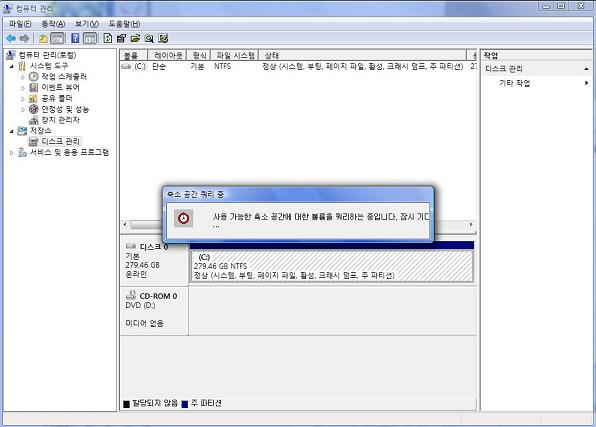Viewport: 596px width, 427px height.
Task: Click the open folder toolbar icon
Action: pyautogui.click(x=135, y=38)
